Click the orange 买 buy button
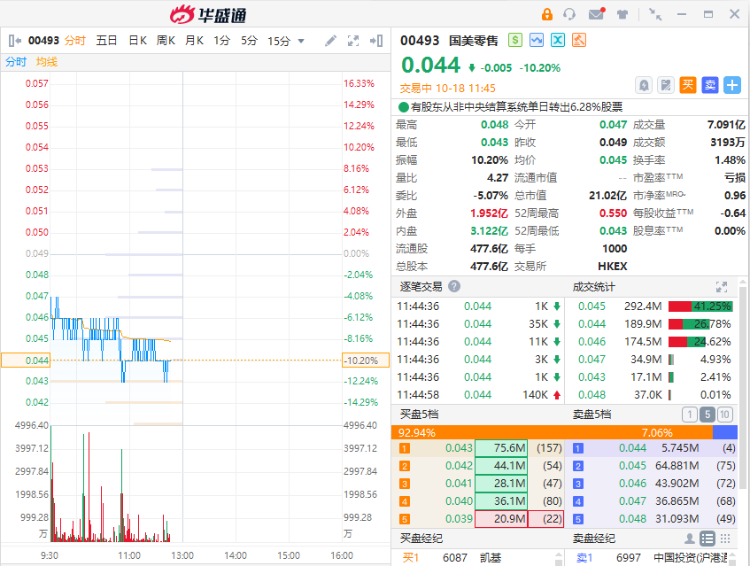The height and width of the screenshot is (566, 750). [688, 85]
